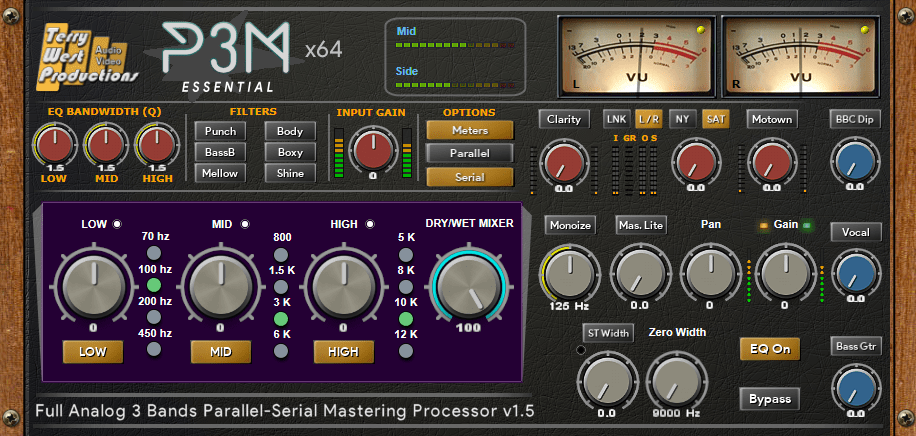Click the Zero Width 9000 Hz knob

[x=676, y=382]
